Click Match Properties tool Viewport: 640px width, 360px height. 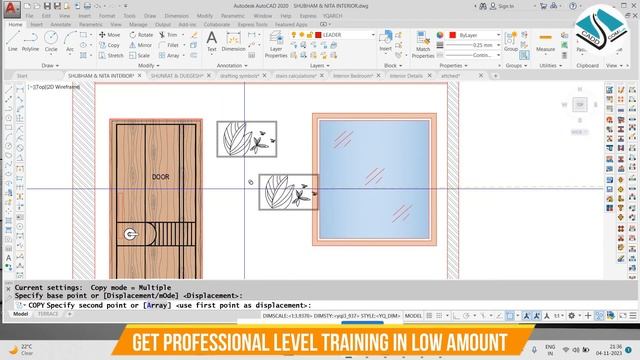tap(423, 45)
